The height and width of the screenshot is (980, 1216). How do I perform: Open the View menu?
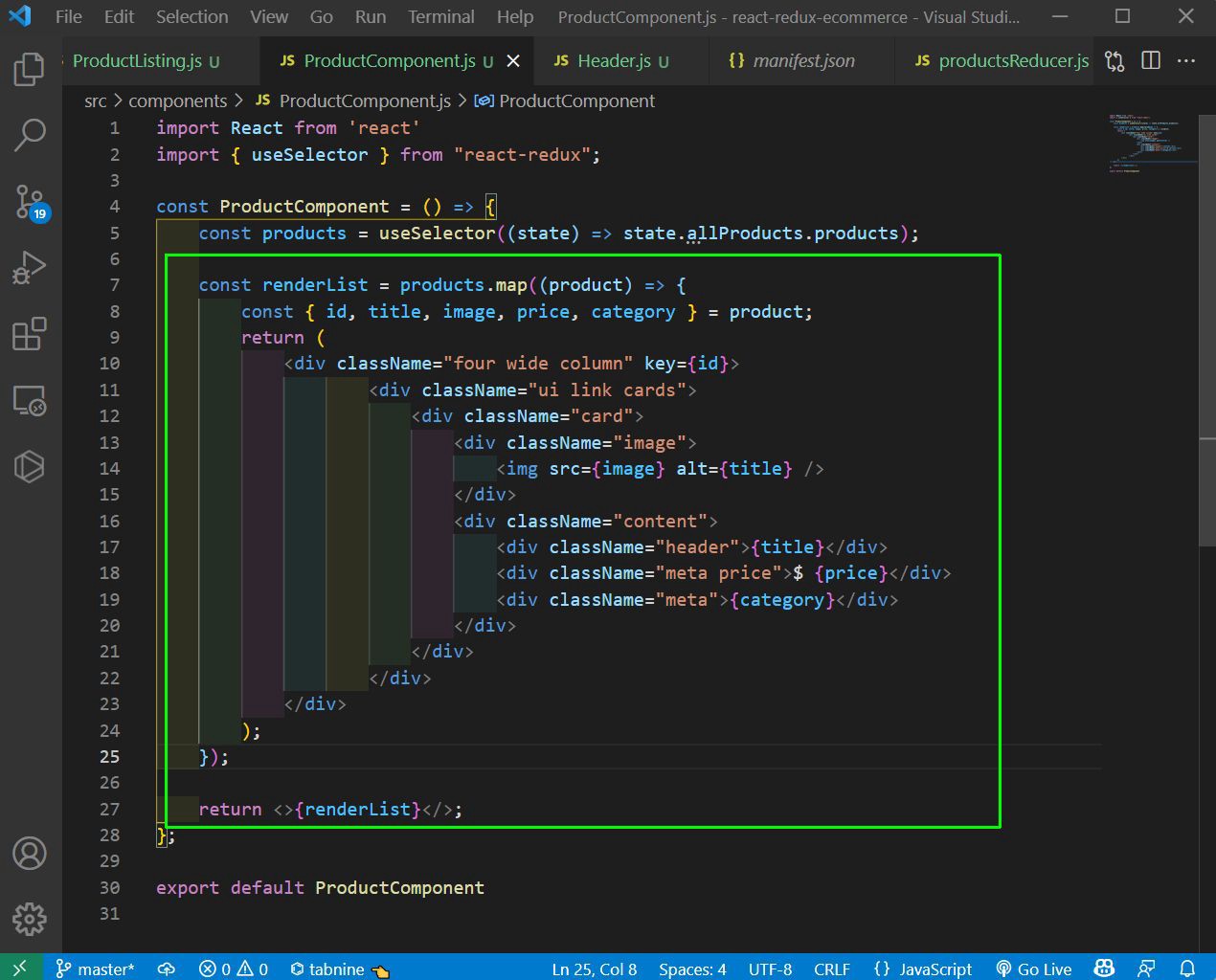coord(269,16)
